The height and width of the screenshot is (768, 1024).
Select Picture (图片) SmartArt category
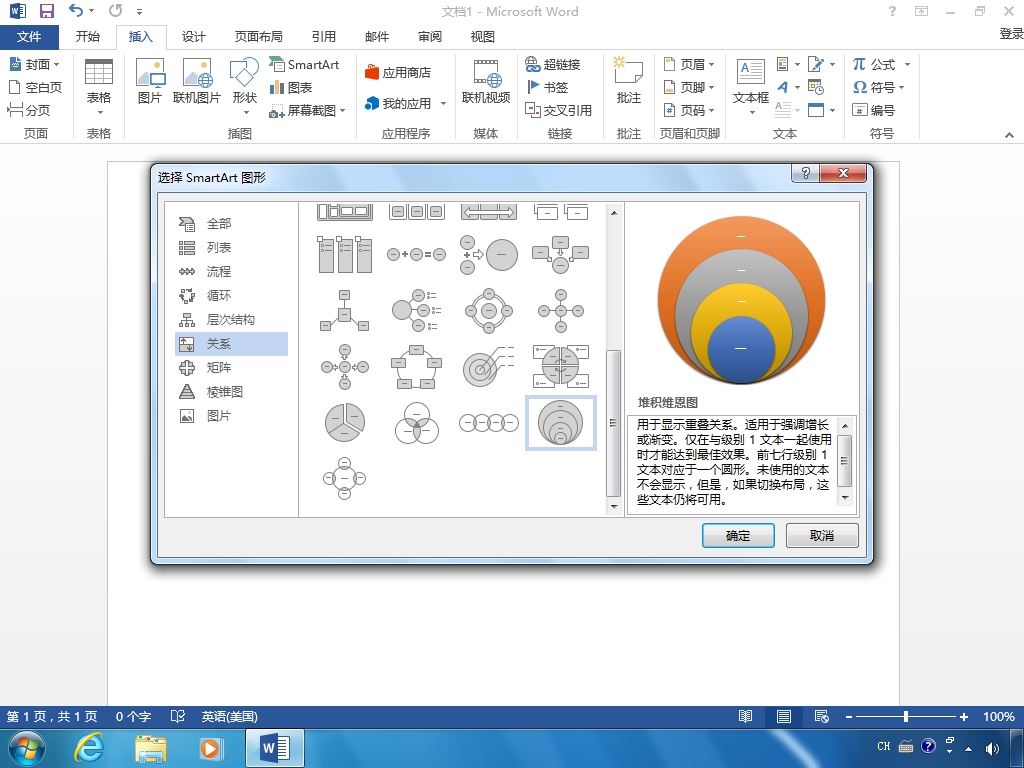(231, 416)
